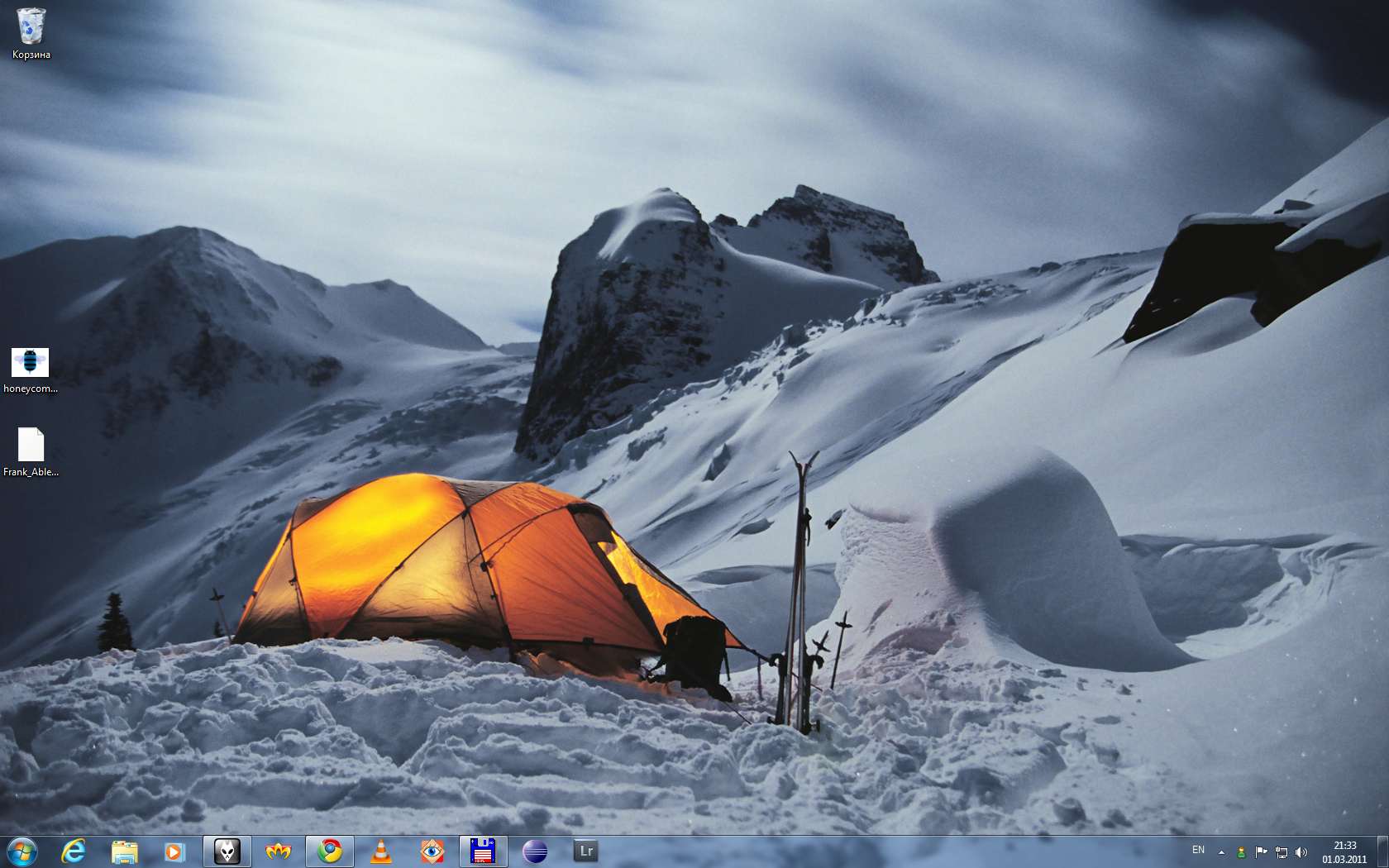Show hidden system tray icons
This screenshot has height=868, width=1389.
pyautogui.click(x=1221, y=852)
